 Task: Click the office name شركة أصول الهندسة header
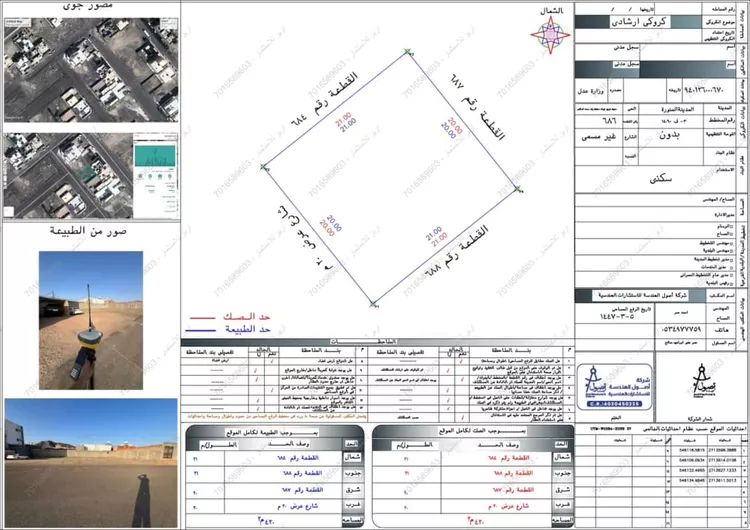click(x=641, y=295)
